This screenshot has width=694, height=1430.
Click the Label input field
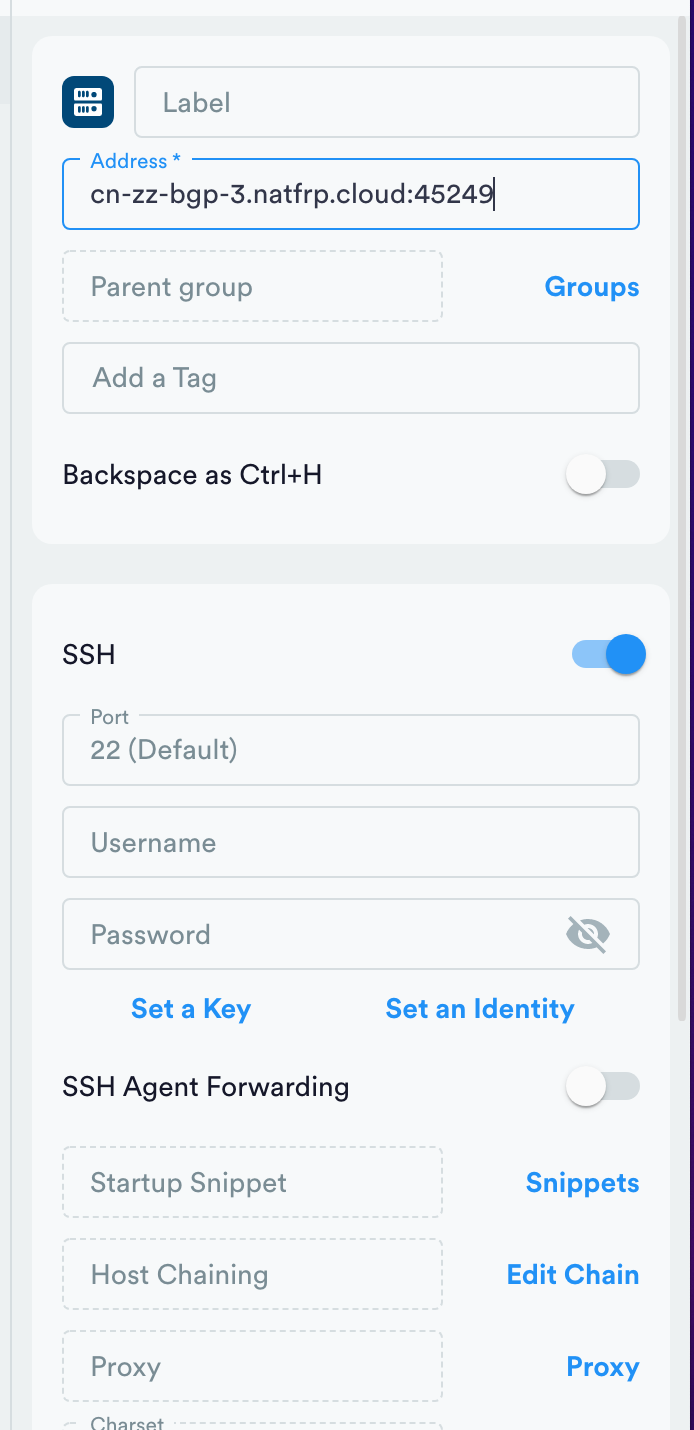387,101
